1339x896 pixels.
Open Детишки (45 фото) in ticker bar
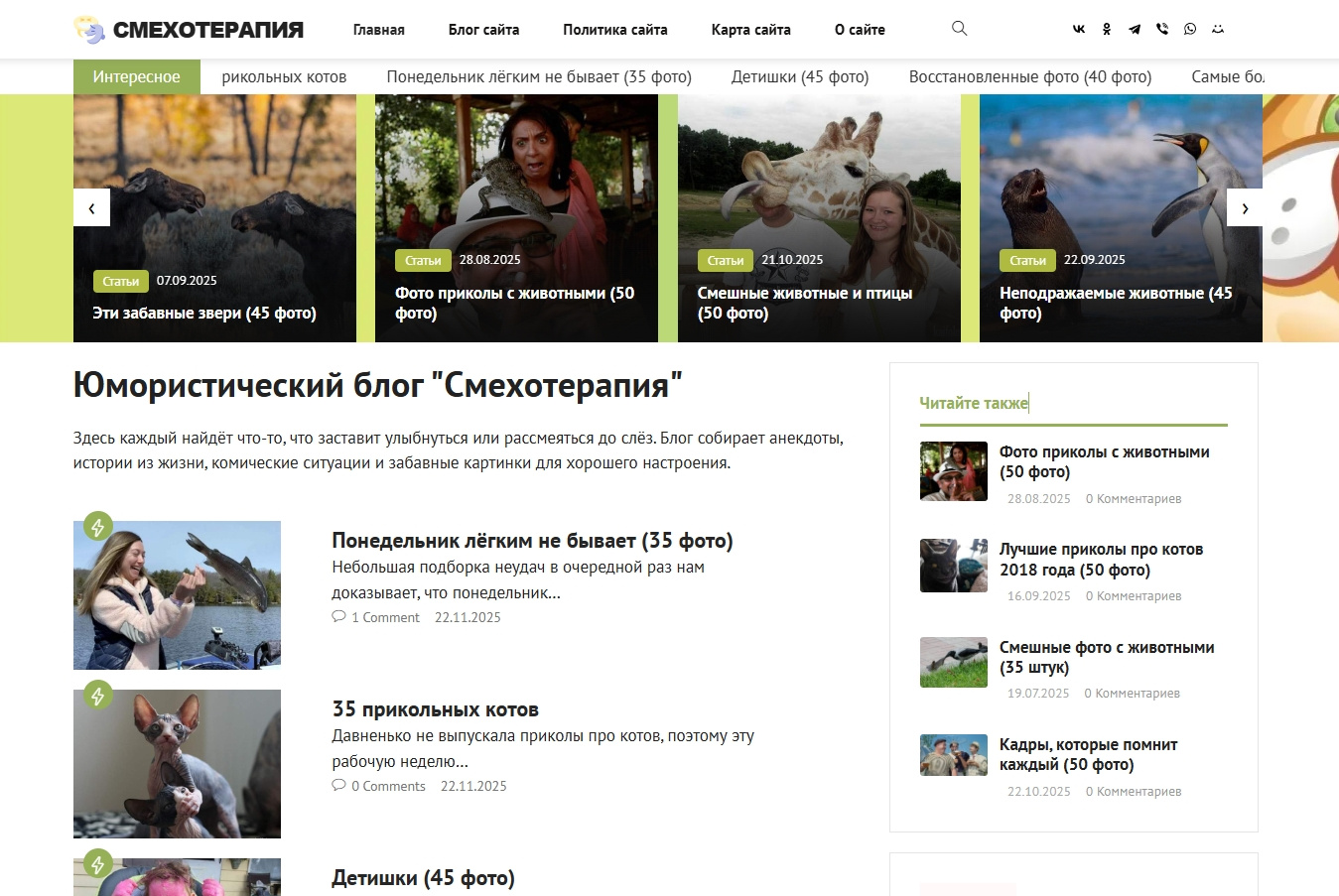click(x=800, y=76)
